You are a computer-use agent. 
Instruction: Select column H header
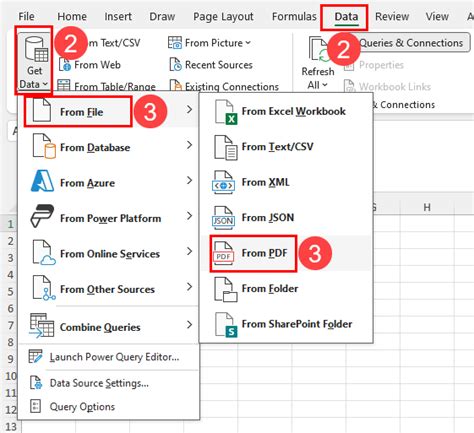coord(427,207)
